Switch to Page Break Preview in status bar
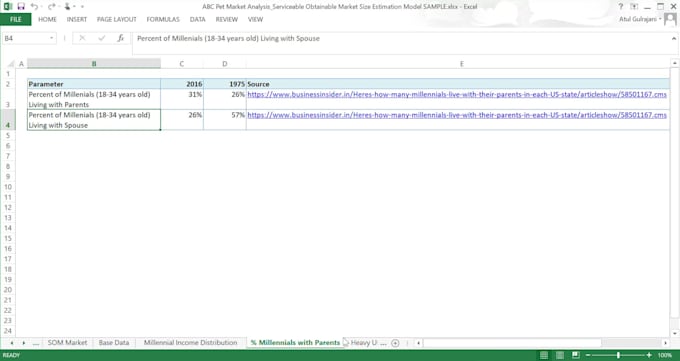680x361 pixels. point(576,355)
